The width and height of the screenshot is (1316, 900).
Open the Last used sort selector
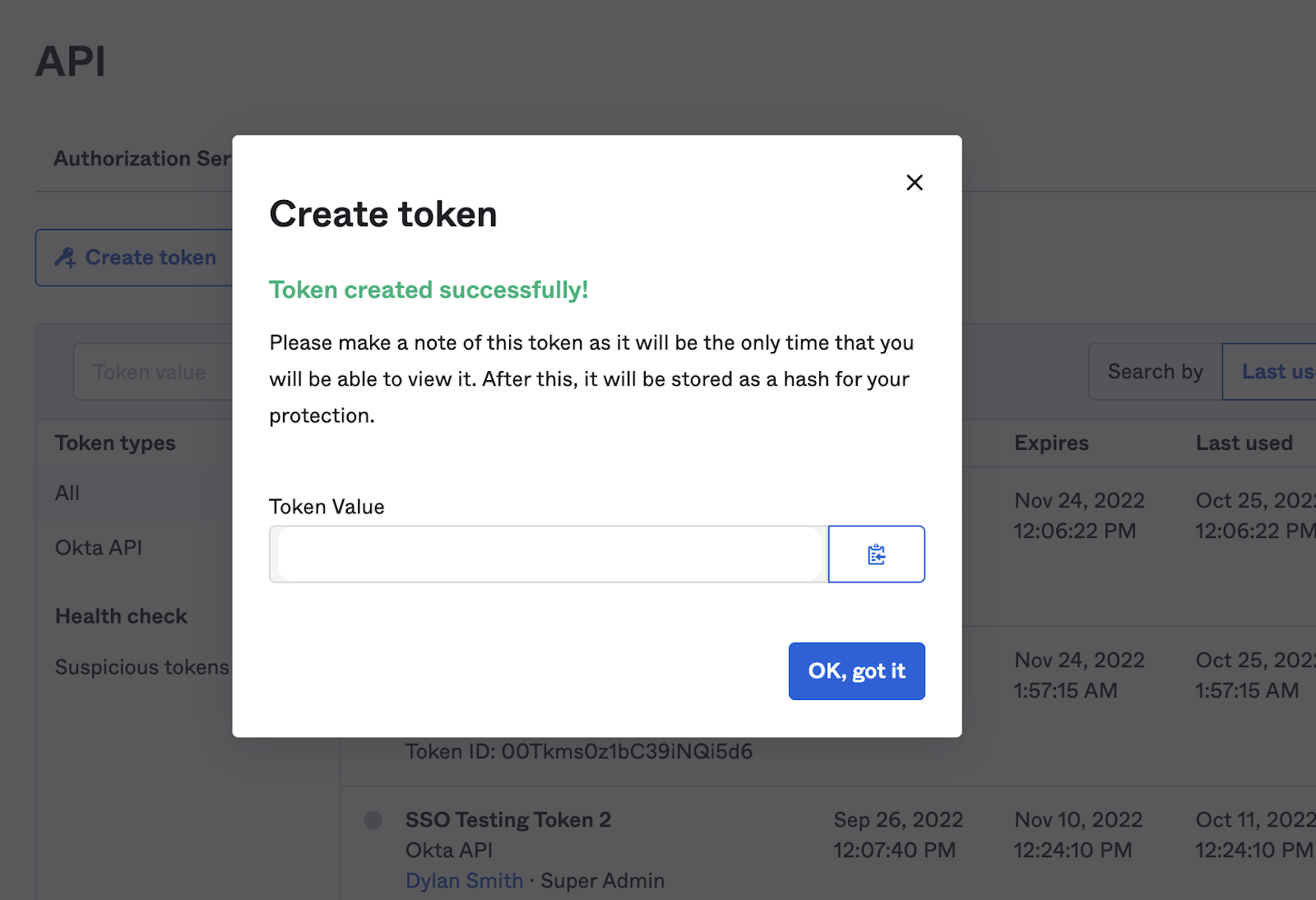[x=1275, y=371]
